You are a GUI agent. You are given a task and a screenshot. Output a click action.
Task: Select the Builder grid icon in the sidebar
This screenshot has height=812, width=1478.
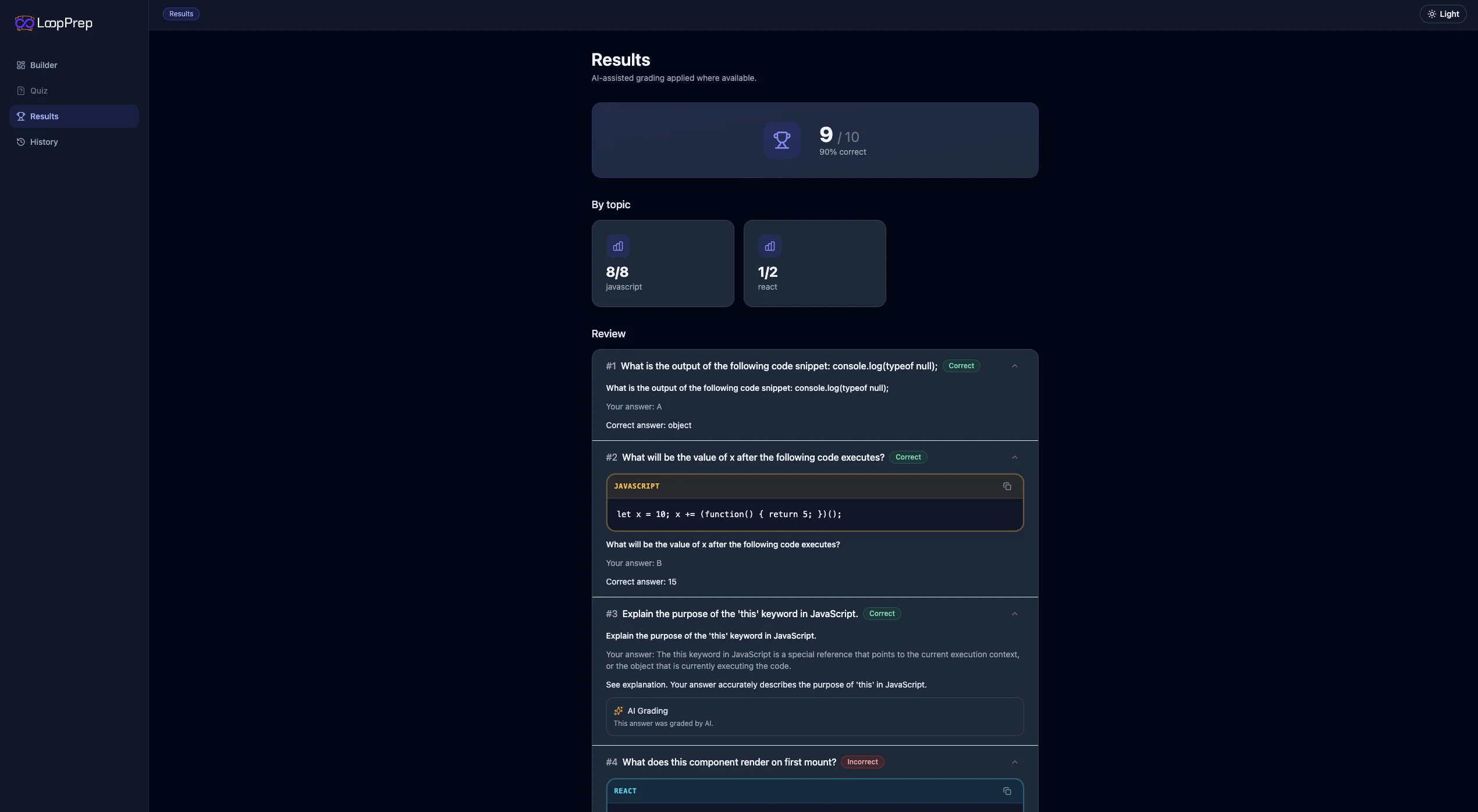pyautogui.click(x=21, y=65)
